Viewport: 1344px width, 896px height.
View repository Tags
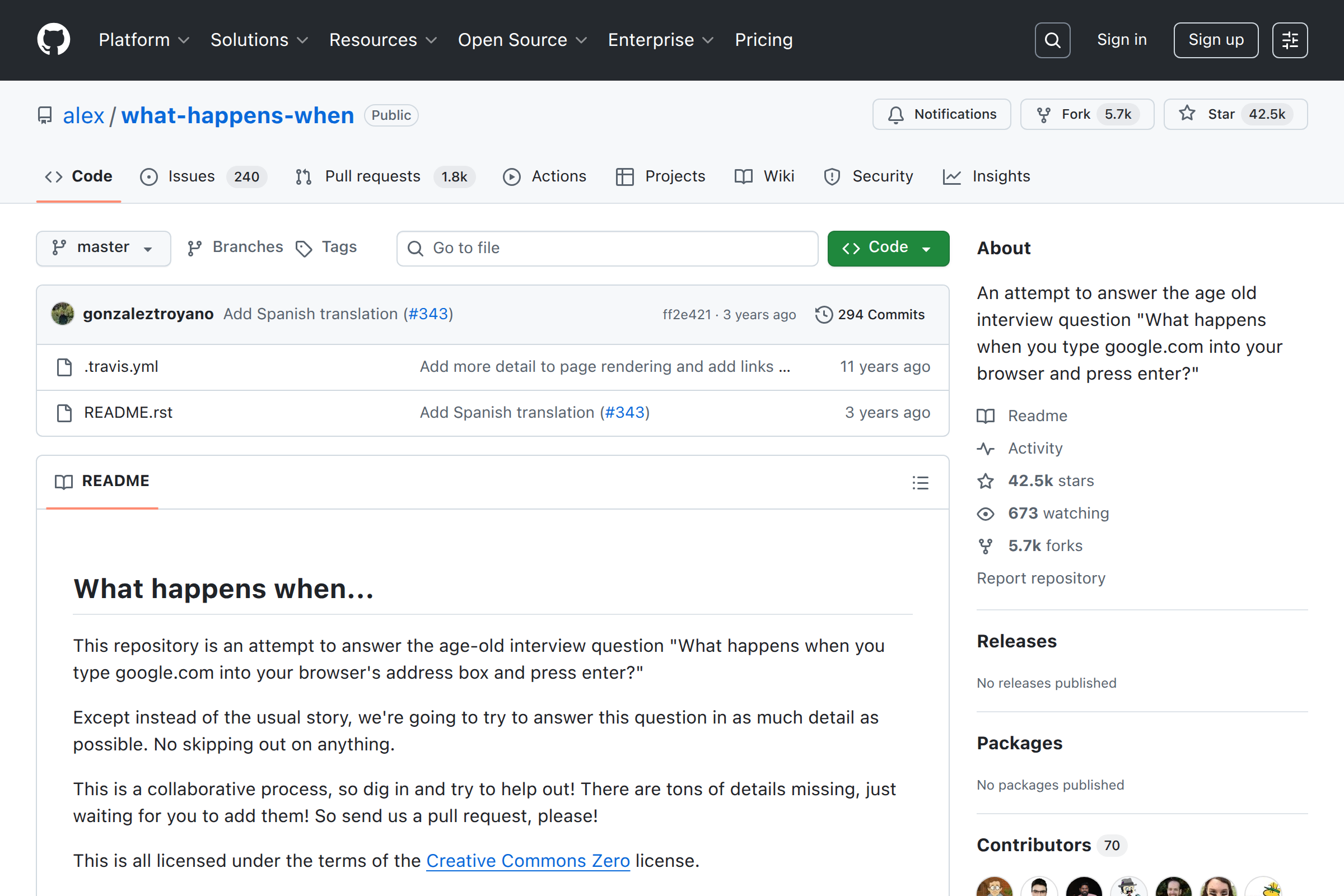pos(326,248)
